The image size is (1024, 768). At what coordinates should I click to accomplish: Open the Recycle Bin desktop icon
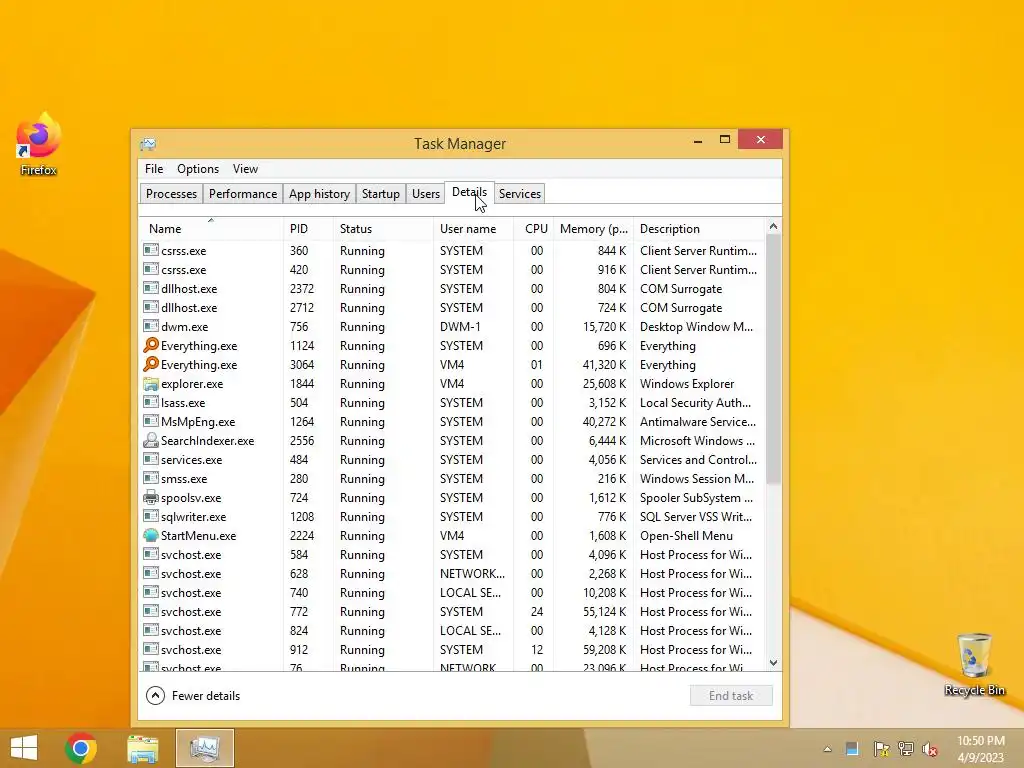point(974,665)
